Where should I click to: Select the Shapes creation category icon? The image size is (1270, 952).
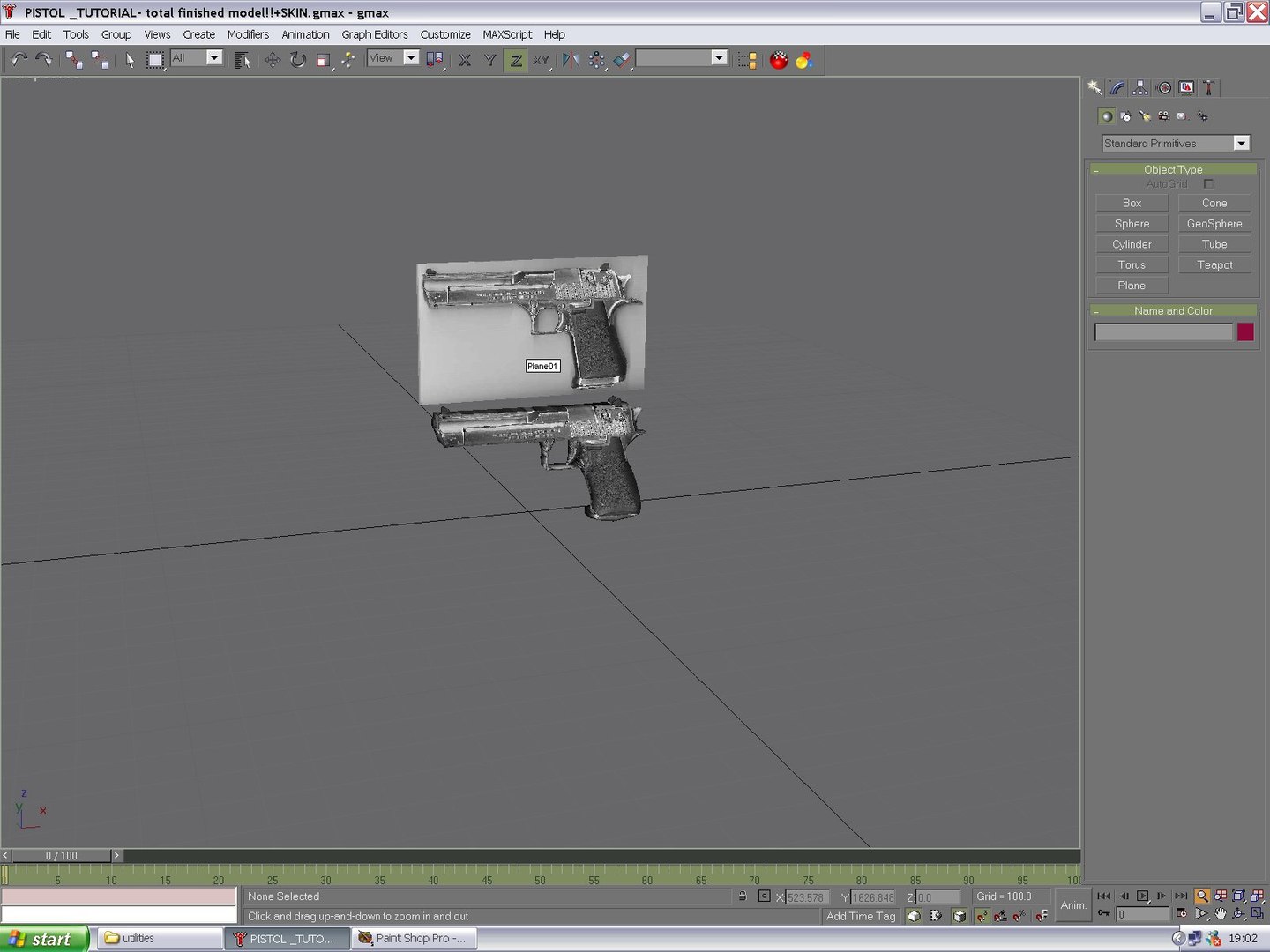pyautogui.click(x=1125, y=115)
